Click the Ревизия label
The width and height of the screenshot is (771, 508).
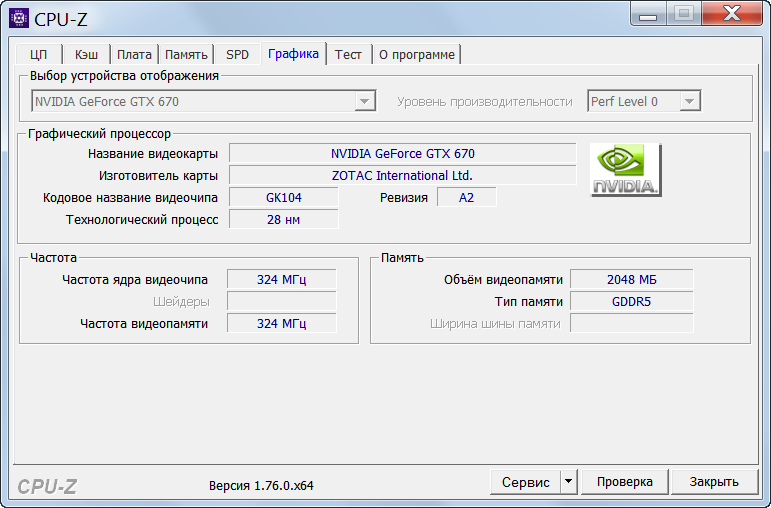coord(404,198)
